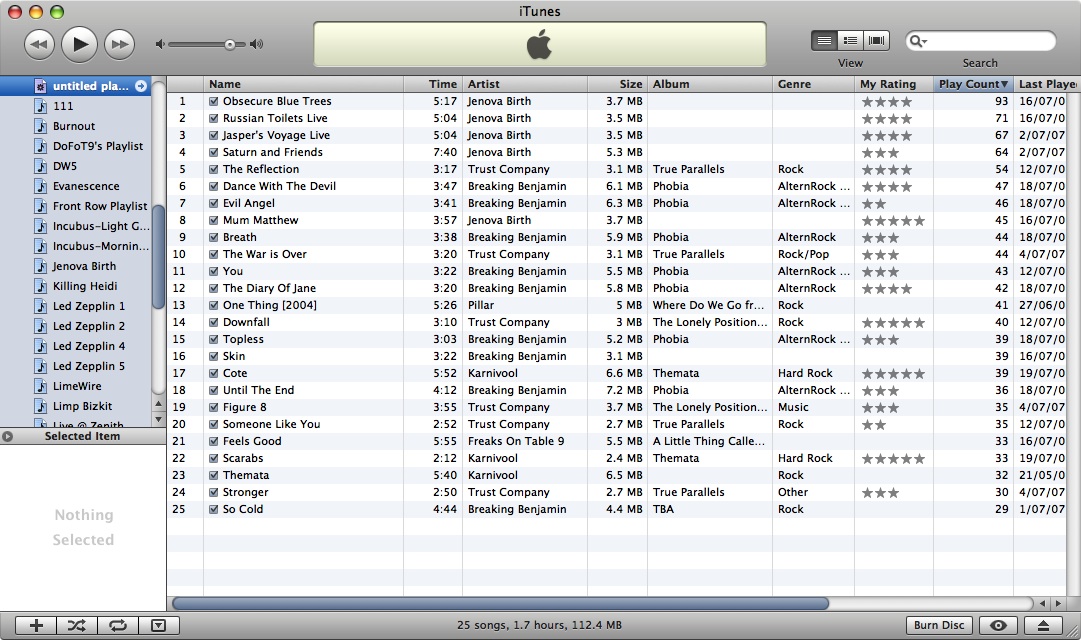Click sidebar scroll down arrow

pos(159,419)
